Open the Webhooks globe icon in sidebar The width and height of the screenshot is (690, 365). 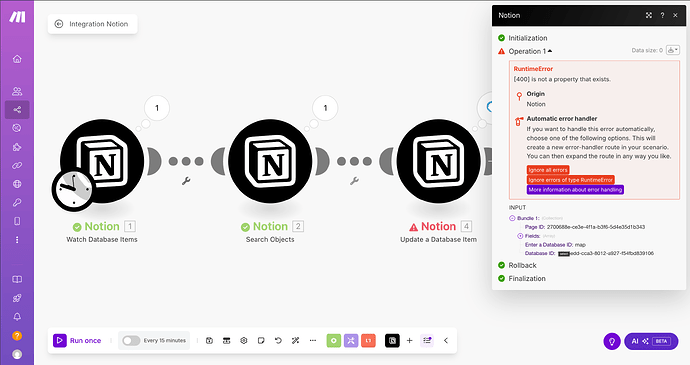click(x=17, y=184)
